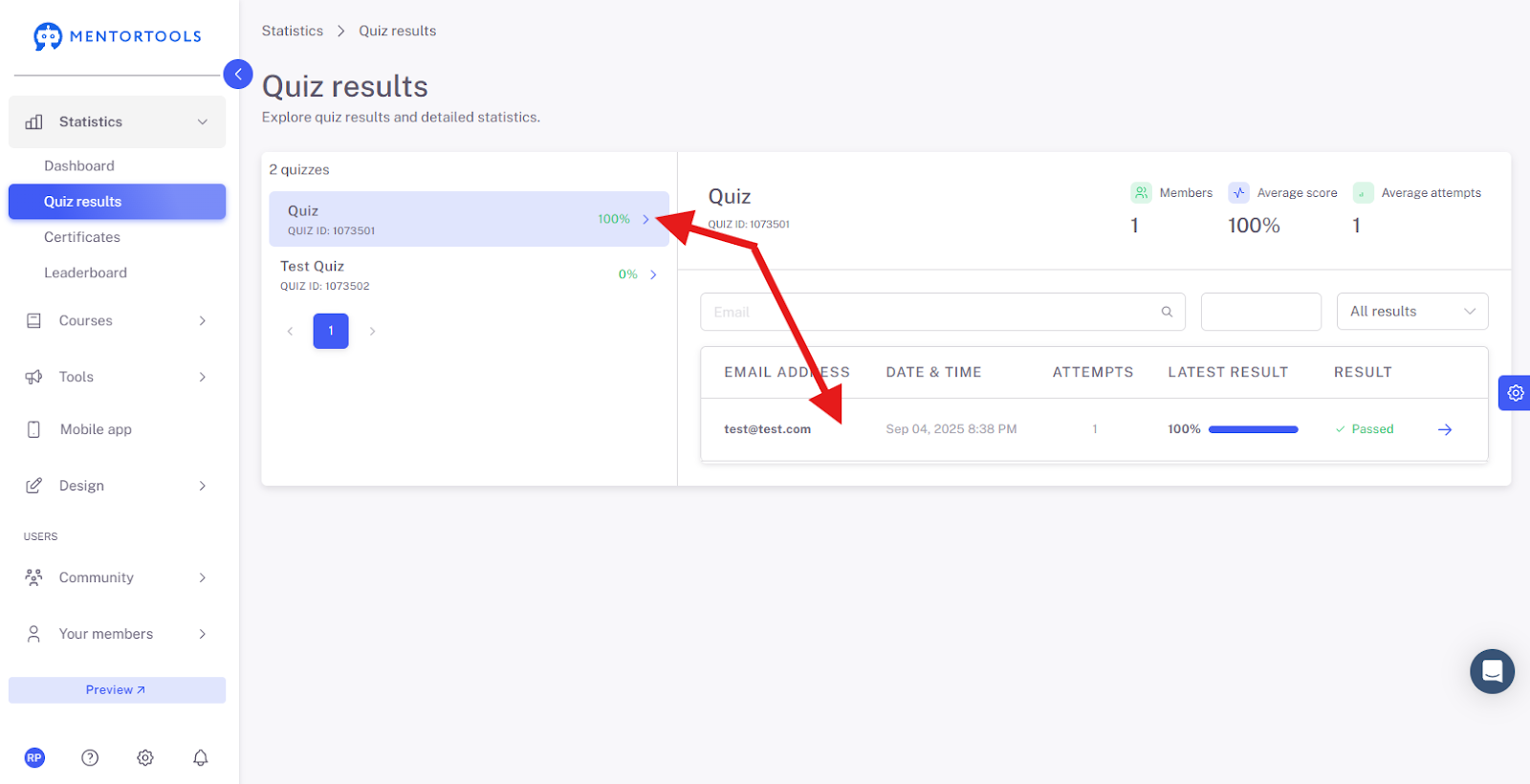Image resolution: width=1530 pixels, height=784 pixels.
Task: Collapse the sidebar with the blue arrow button
Action: point(238,74)
